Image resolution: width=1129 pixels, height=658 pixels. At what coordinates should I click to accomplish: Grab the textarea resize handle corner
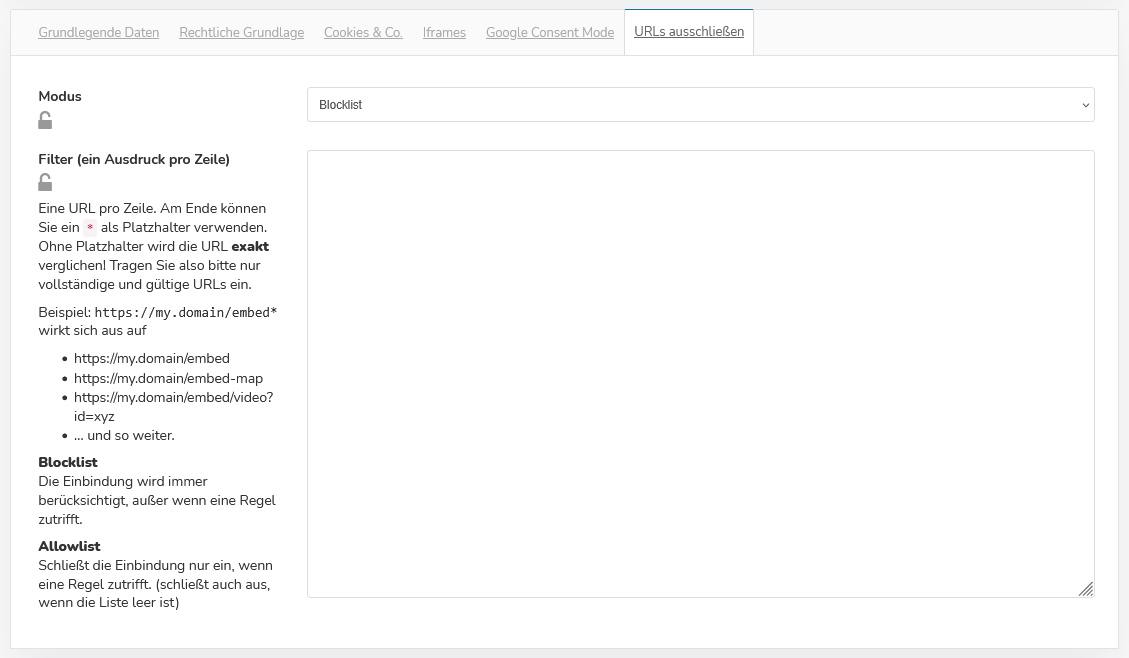1086,589
